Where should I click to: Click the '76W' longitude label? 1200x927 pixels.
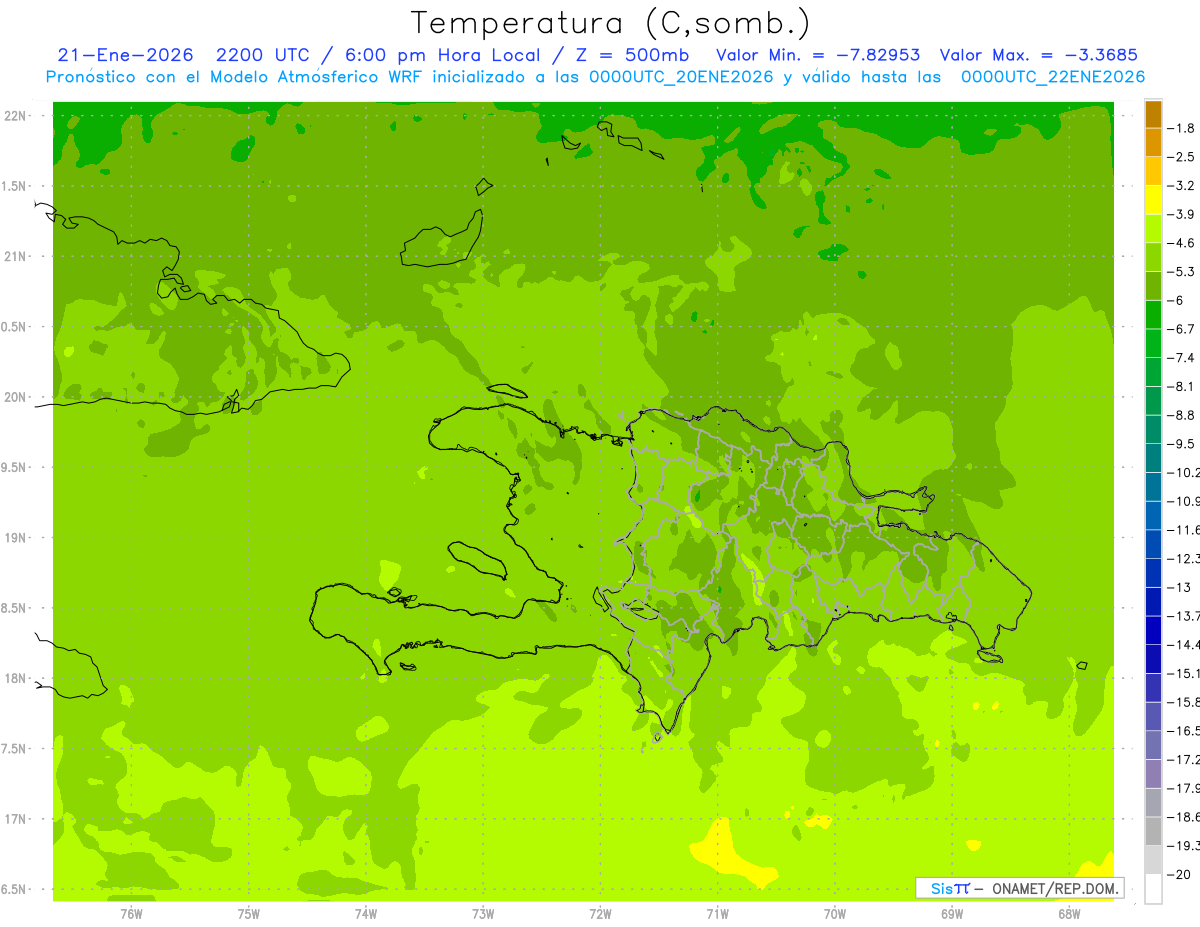point(131,913)
